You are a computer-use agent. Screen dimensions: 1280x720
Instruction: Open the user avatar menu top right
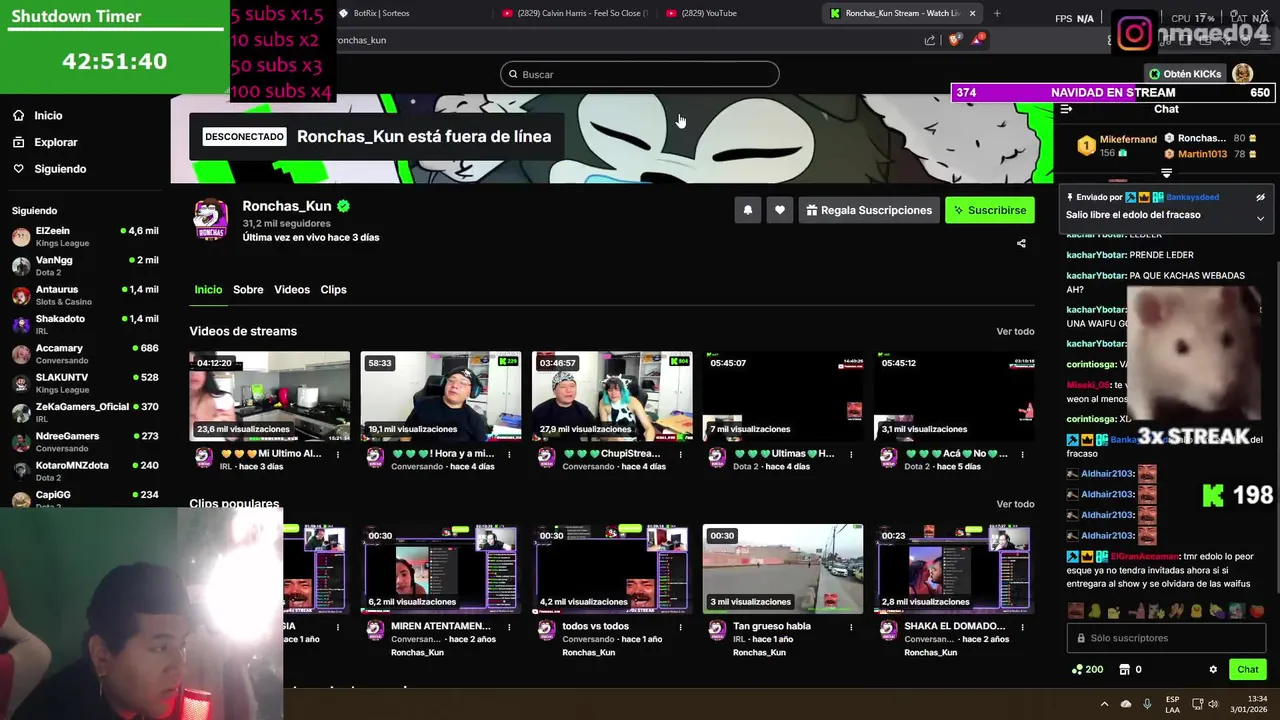coord(1242,73)
